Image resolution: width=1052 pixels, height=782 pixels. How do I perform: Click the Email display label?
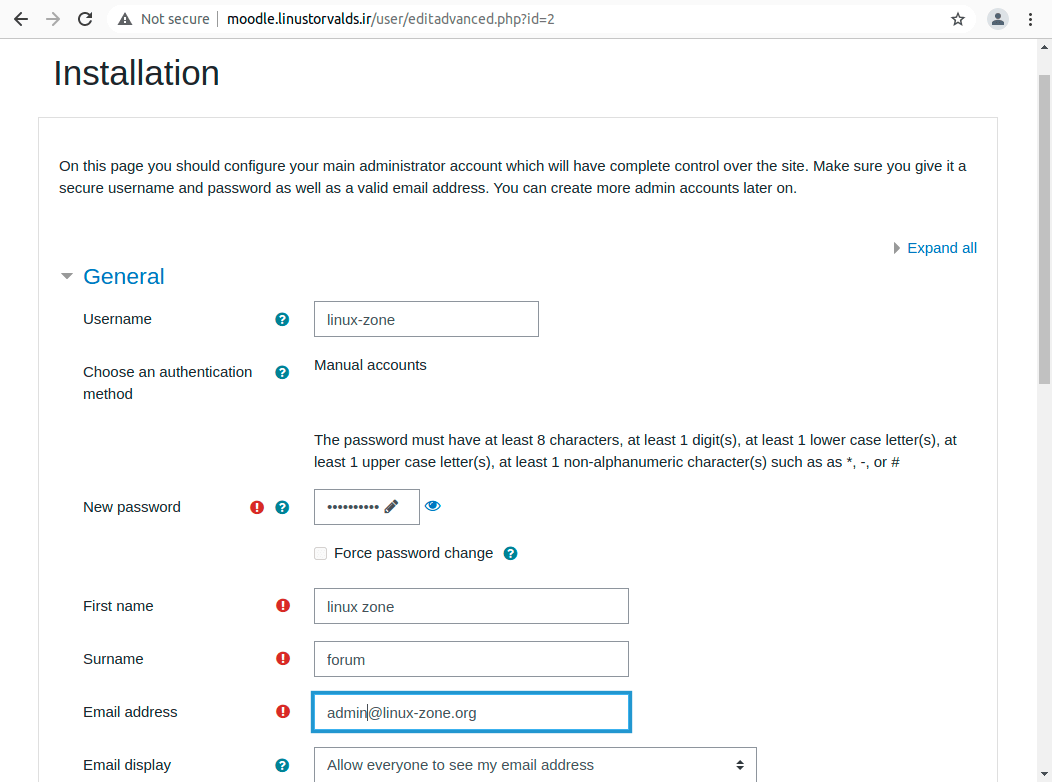127,765
